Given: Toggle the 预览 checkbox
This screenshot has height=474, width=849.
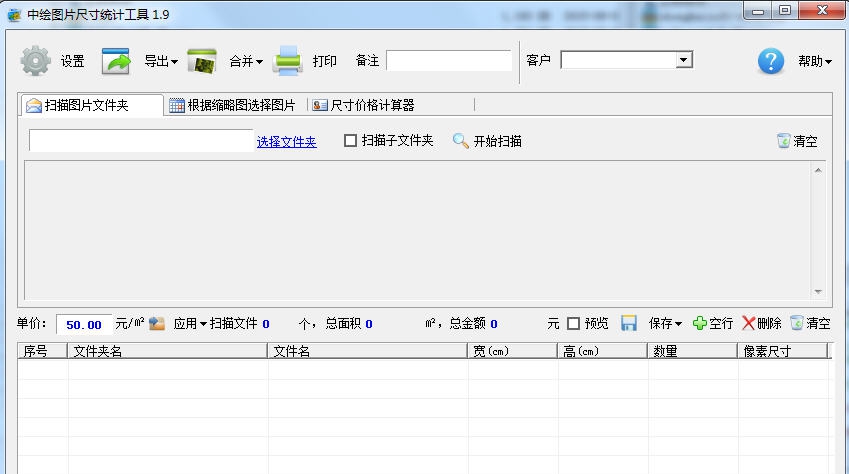Looking at the screenshot, I should pos(573,323).
